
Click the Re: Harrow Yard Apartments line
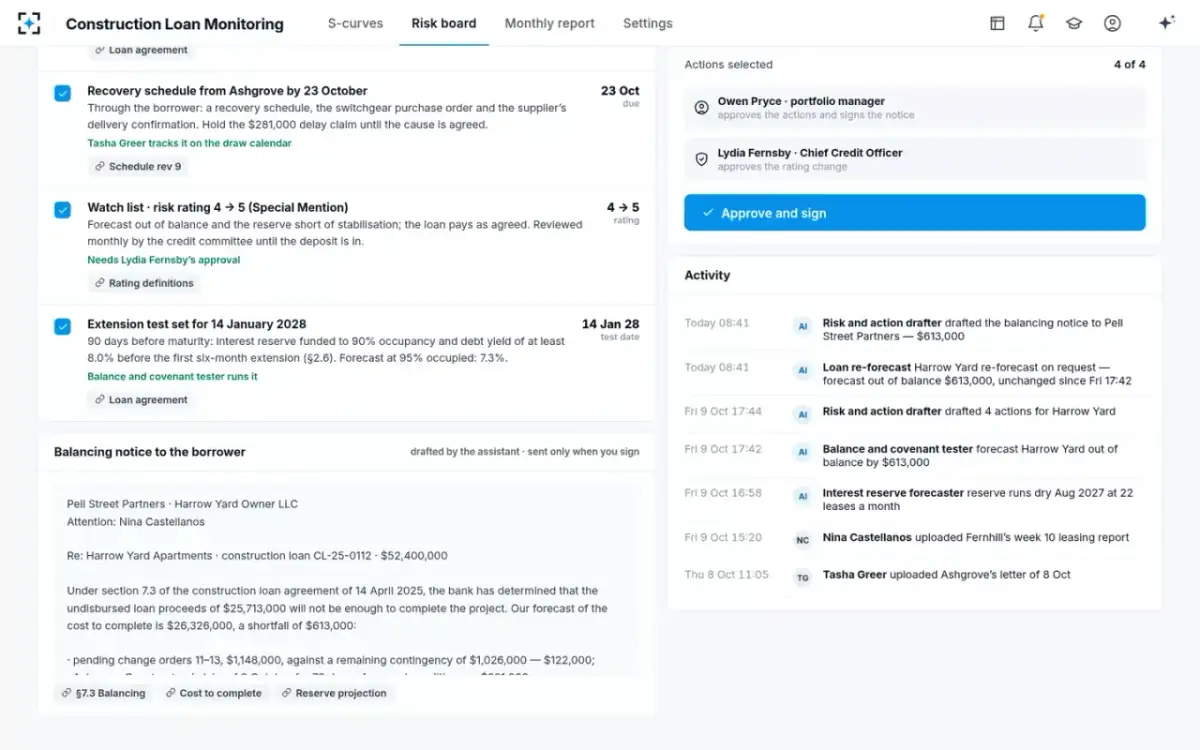point(257,555)
